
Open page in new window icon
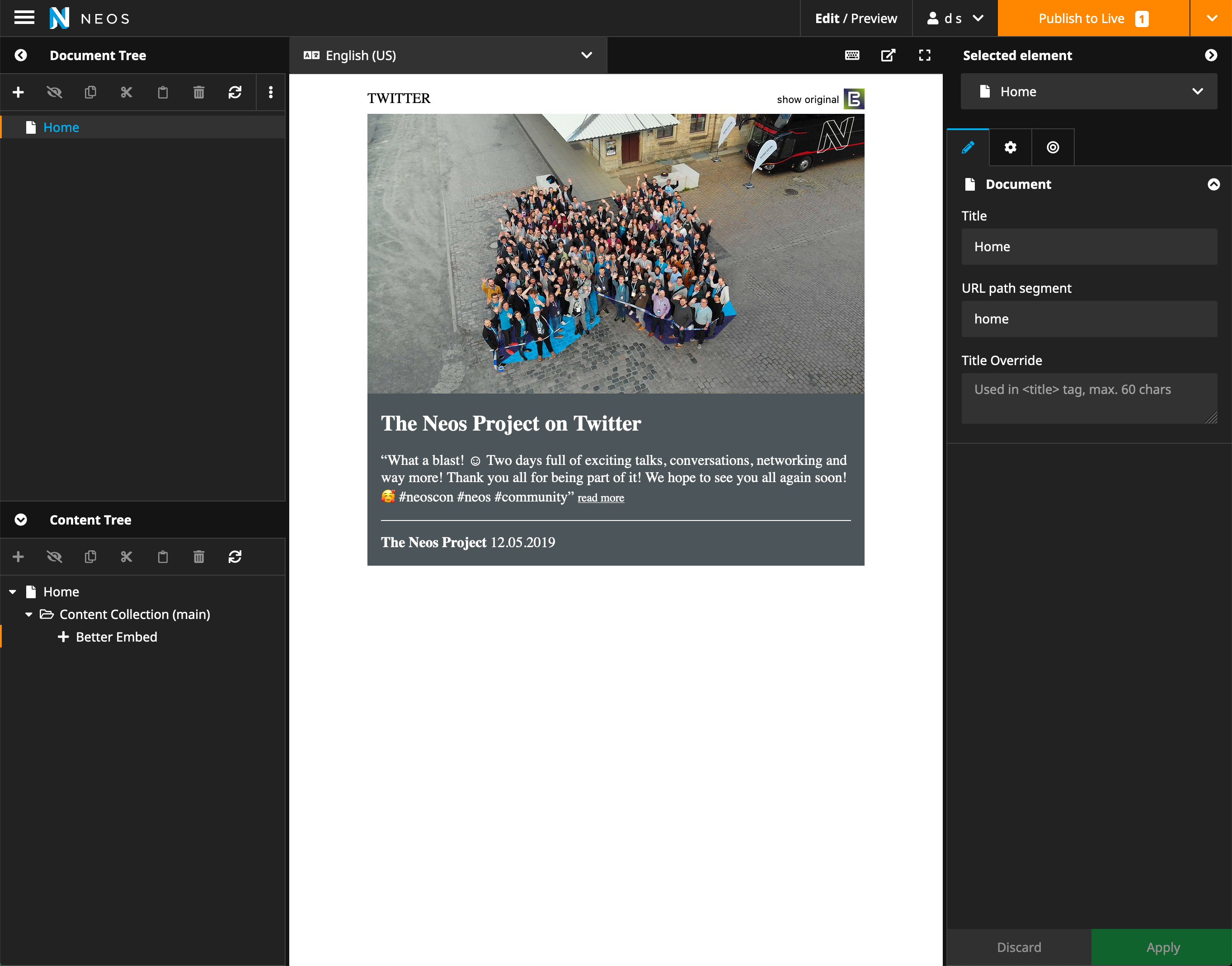point(888,56)
